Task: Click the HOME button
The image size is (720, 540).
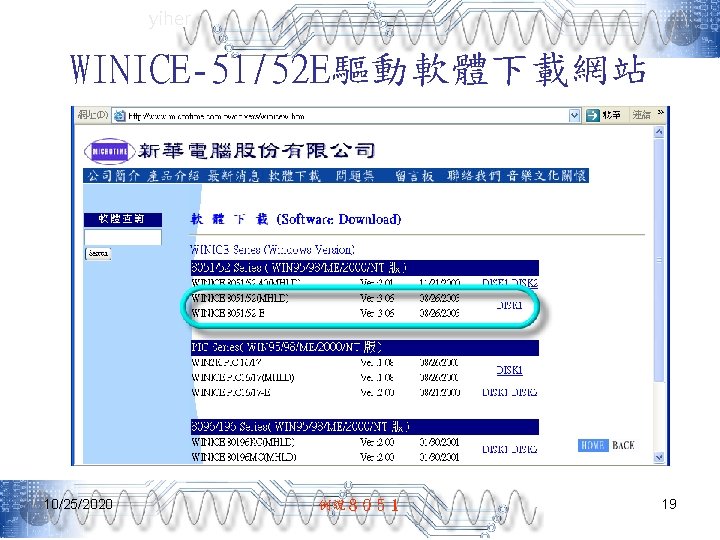Action: click(x=592, y=445)
